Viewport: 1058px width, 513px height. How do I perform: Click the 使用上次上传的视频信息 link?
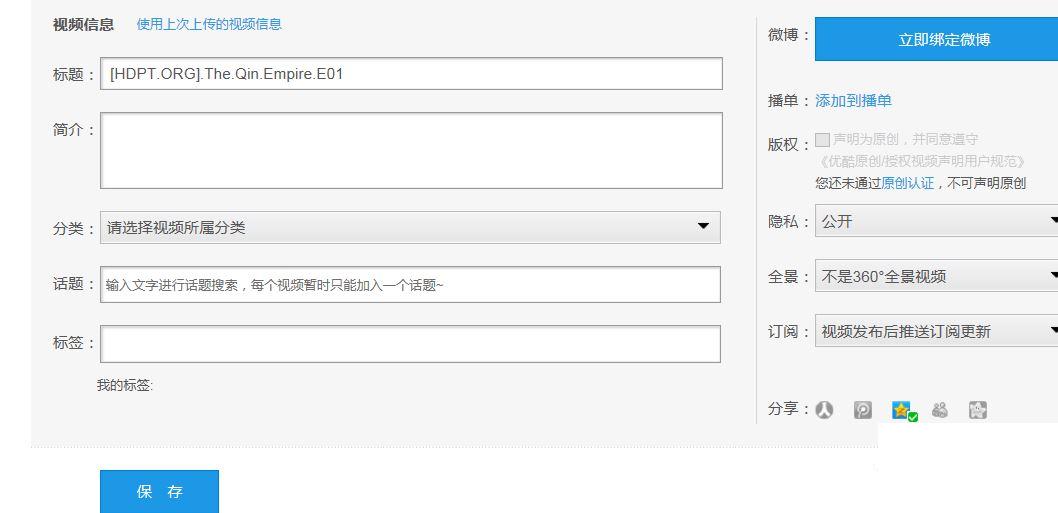coord(209,24)
